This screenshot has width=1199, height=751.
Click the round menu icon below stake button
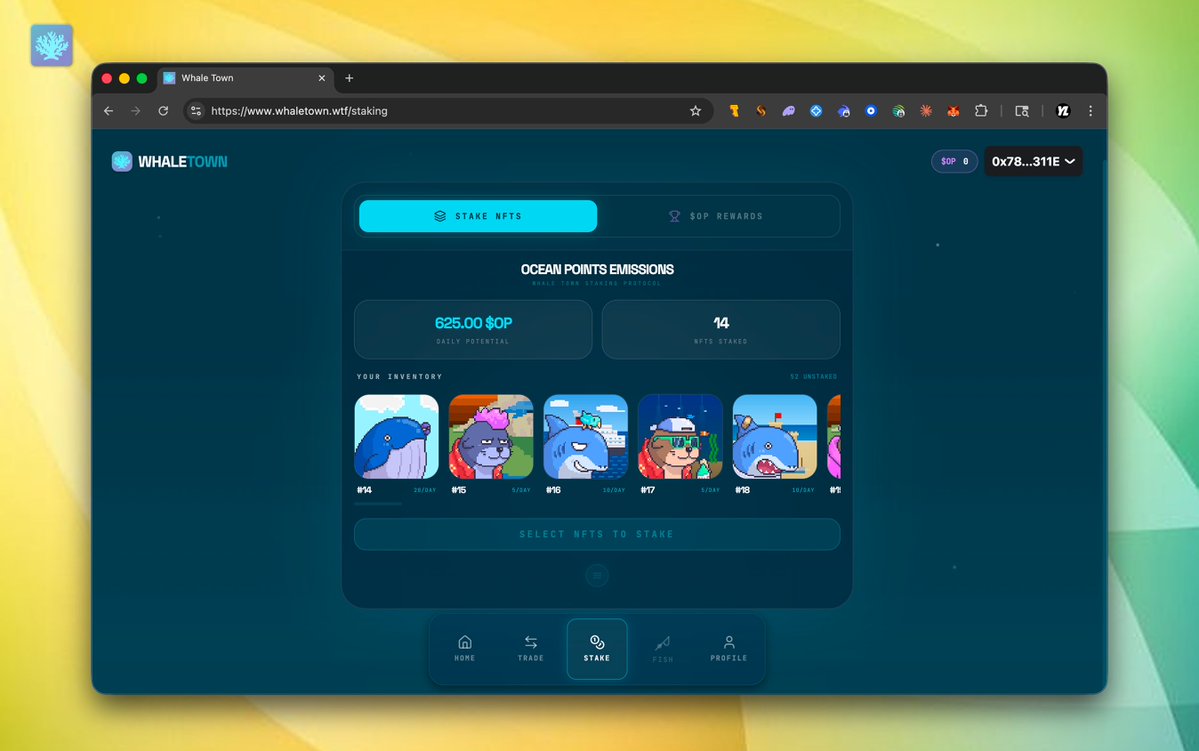pos(597,576)
